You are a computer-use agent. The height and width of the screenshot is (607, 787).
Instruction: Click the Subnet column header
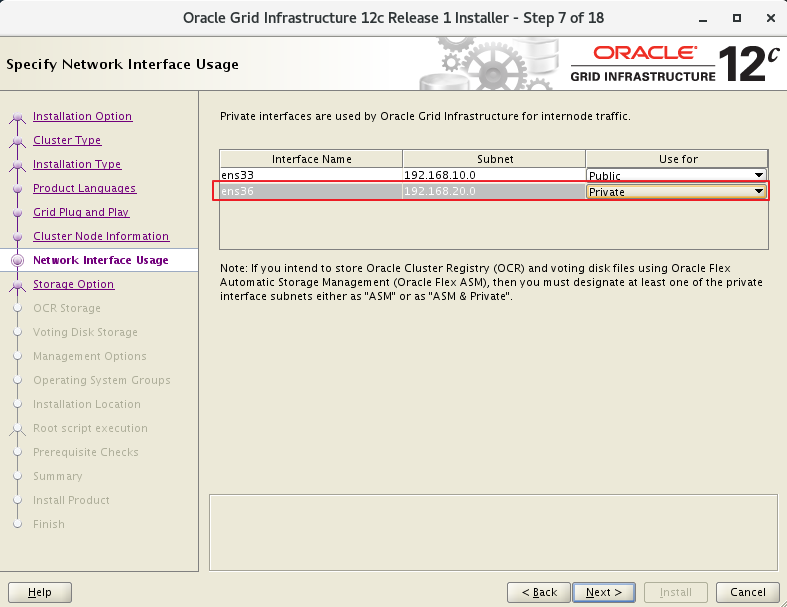494,159
